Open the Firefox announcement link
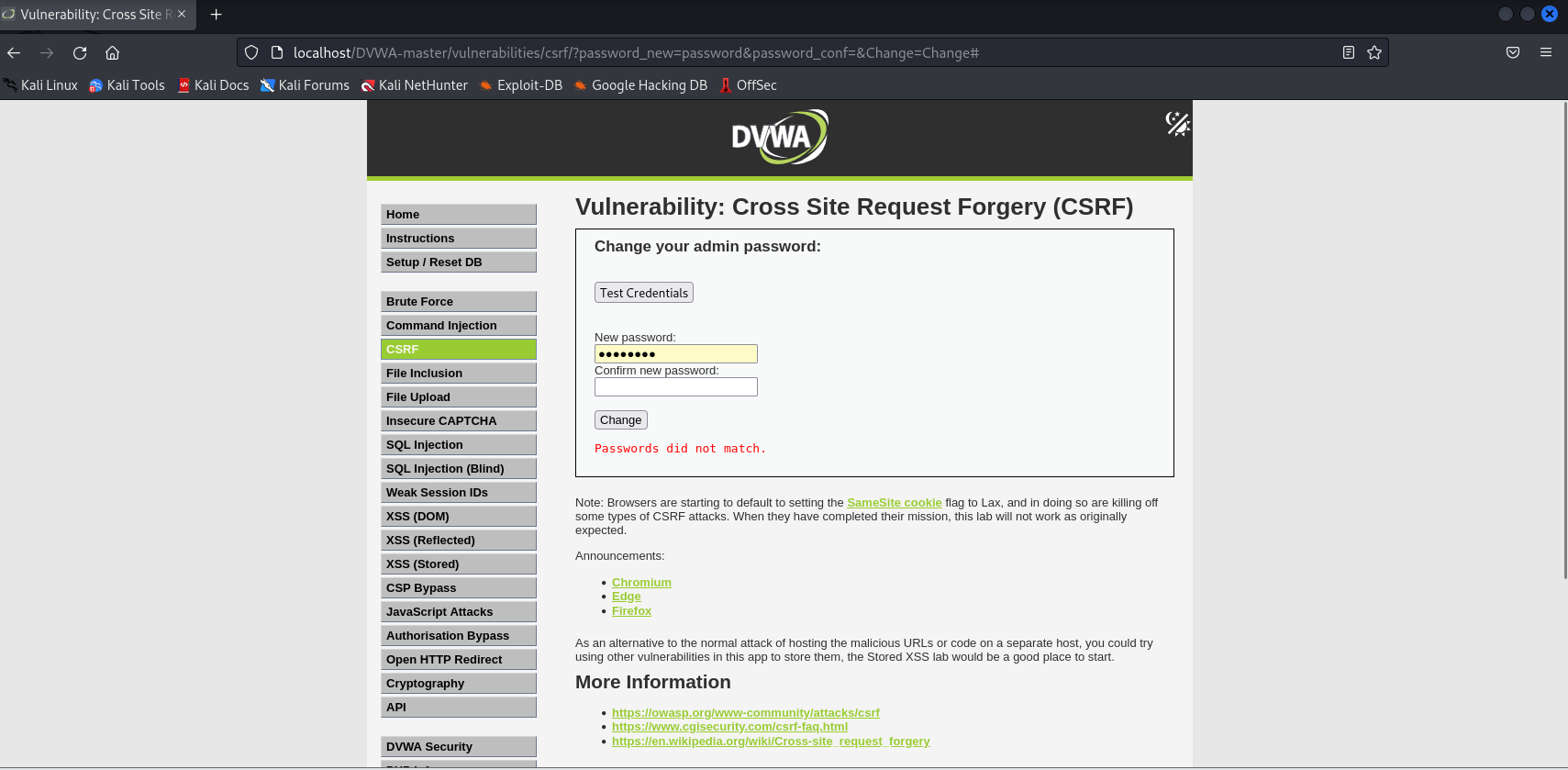1568x770 pixels. coord(631,611)
